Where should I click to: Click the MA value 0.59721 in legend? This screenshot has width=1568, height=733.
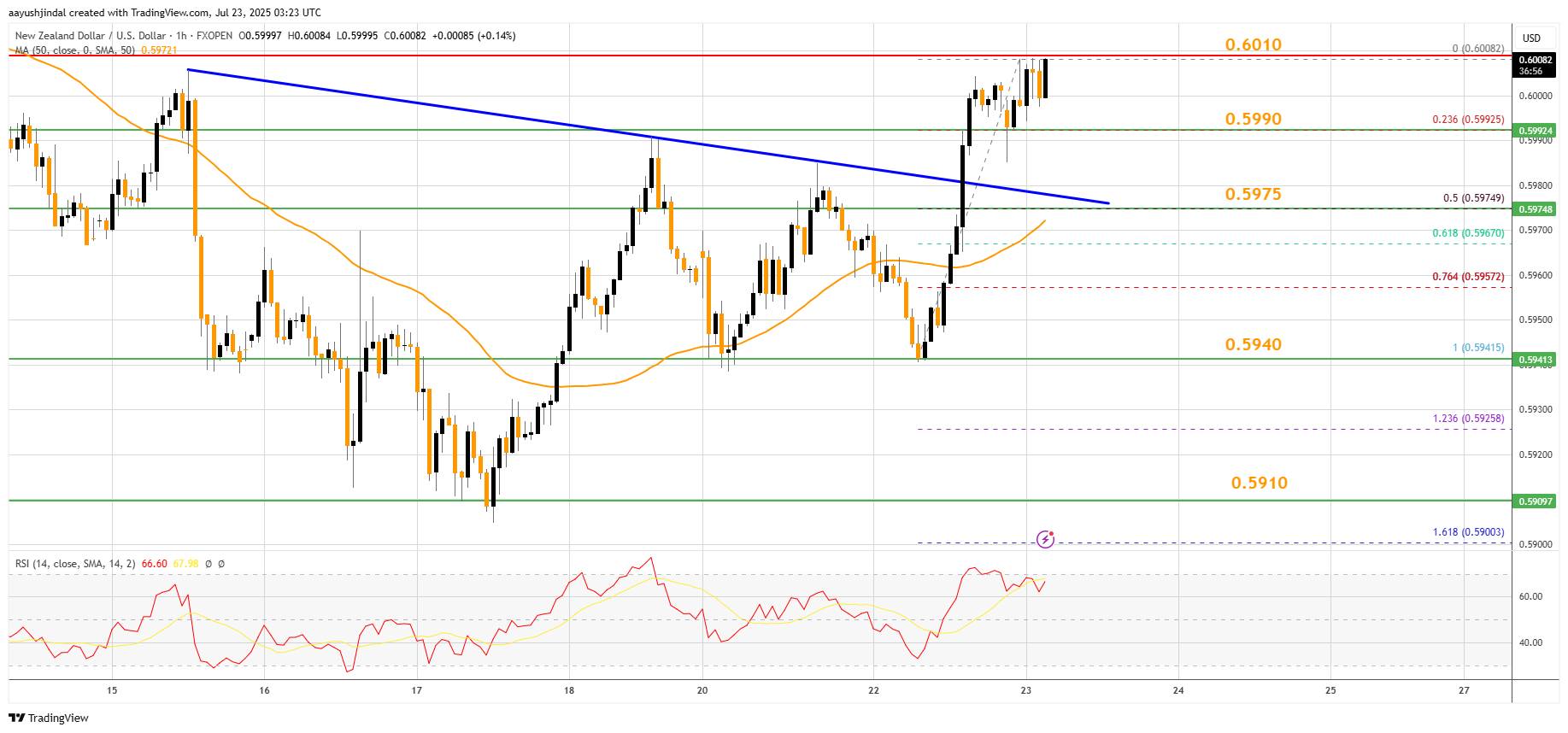click(159, 50)
